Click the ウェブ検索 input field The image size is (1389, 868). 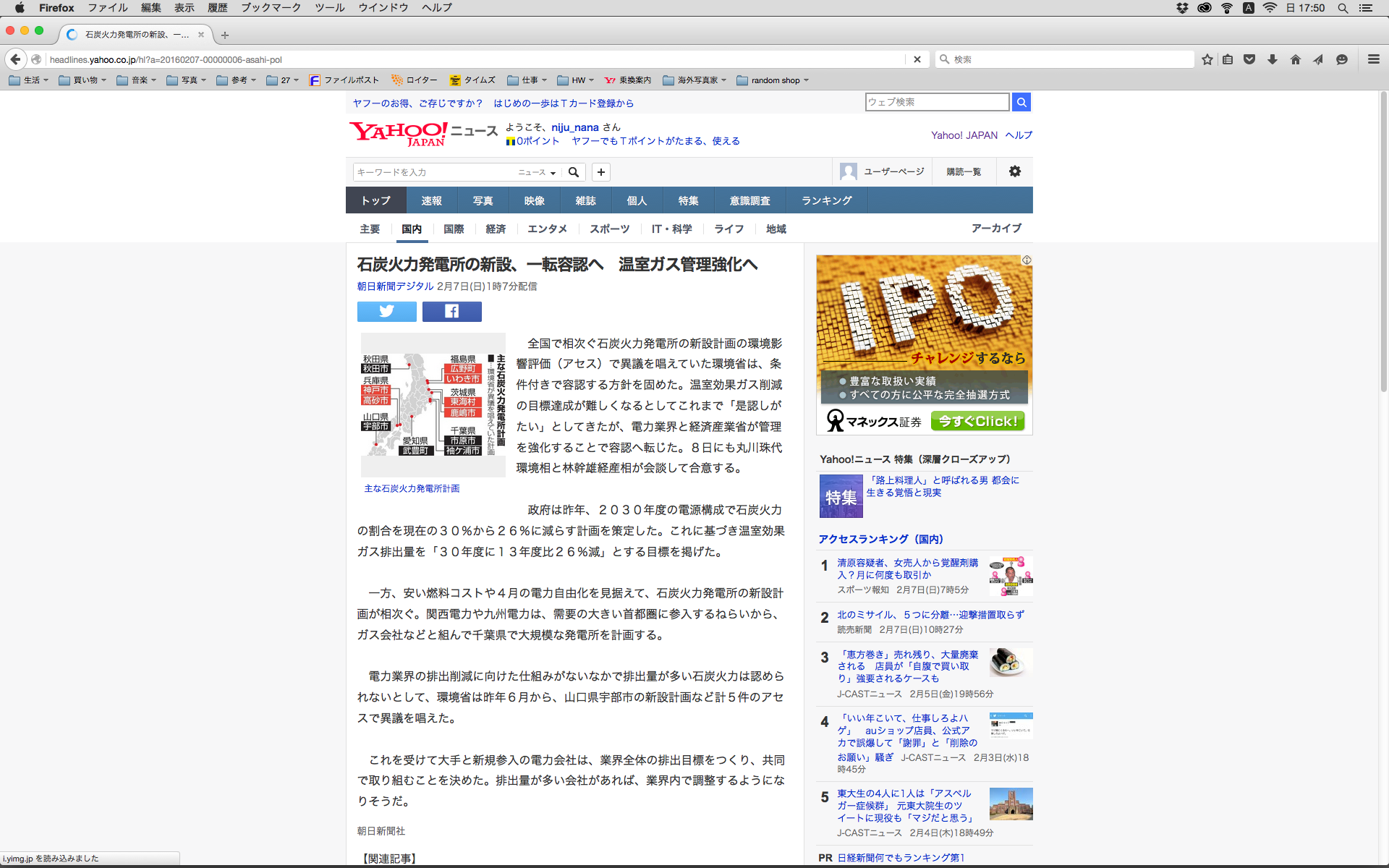[x=936, y=102]
